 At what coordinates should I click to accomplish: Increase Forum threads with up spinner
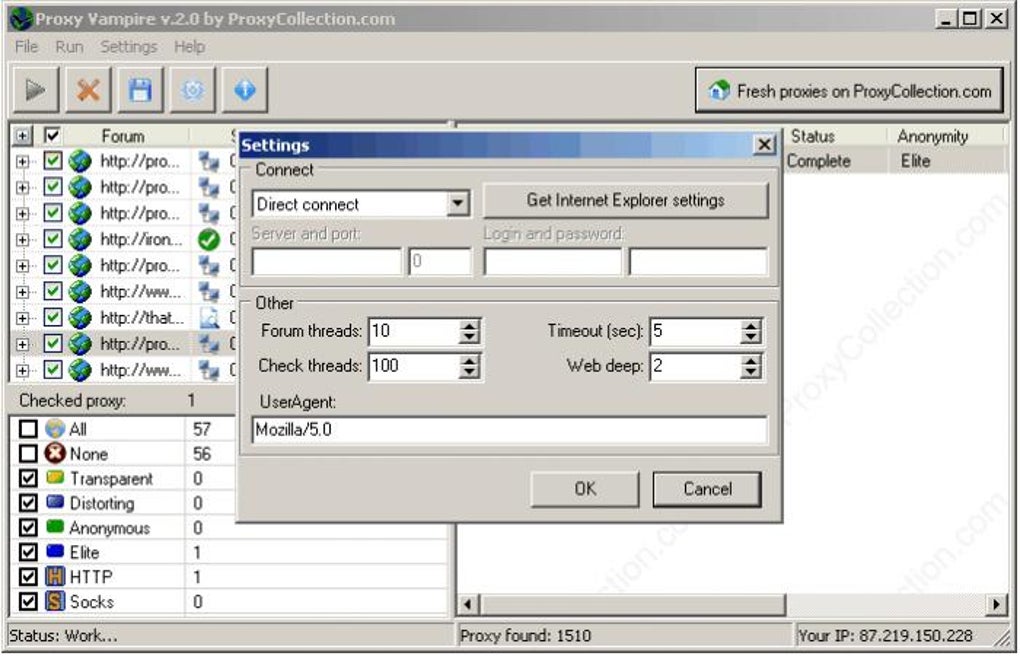[468, 325]
